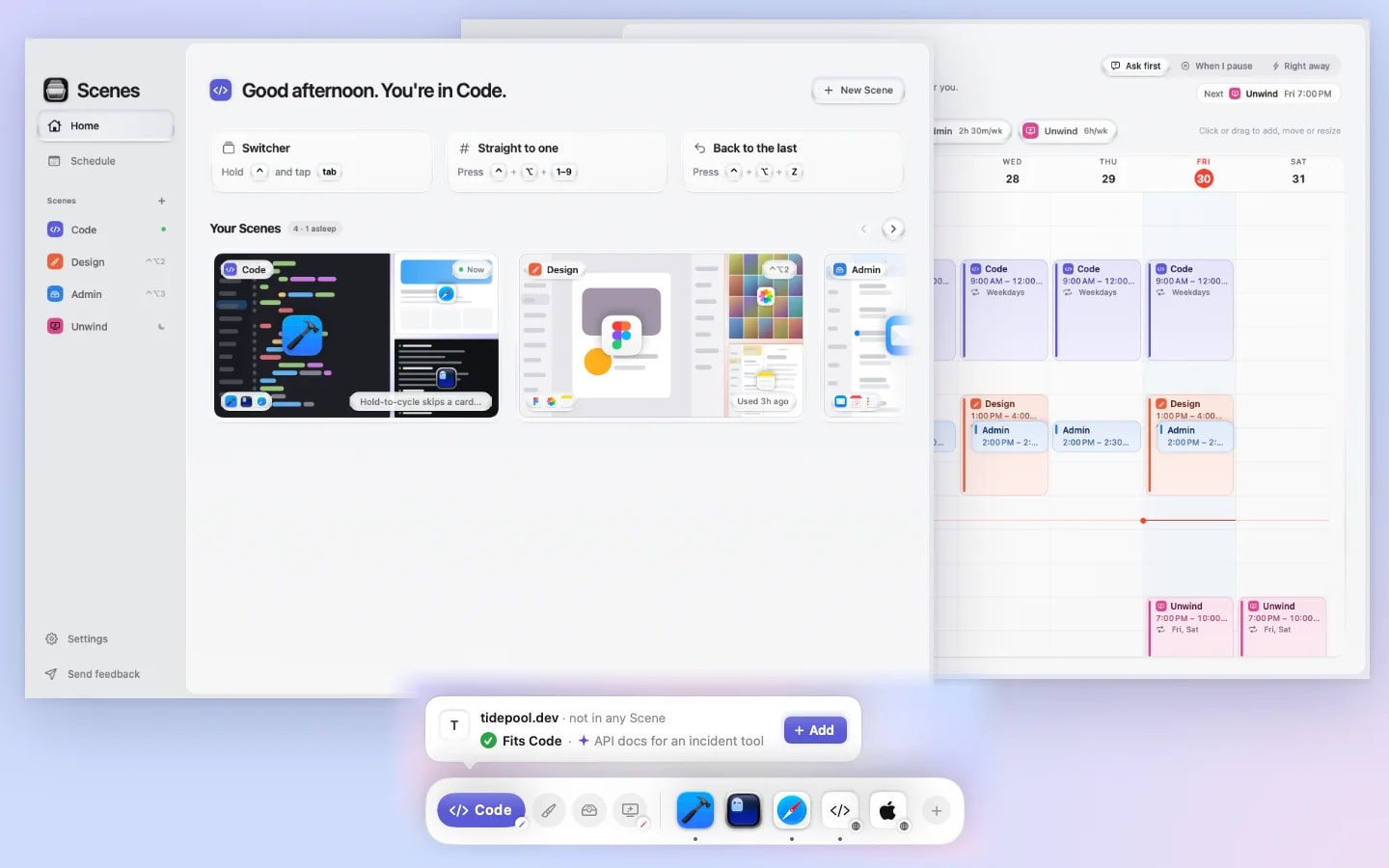Select the Unwind scene in the sidebar
Screen dimensions: 1389x868
click(105, 326)
